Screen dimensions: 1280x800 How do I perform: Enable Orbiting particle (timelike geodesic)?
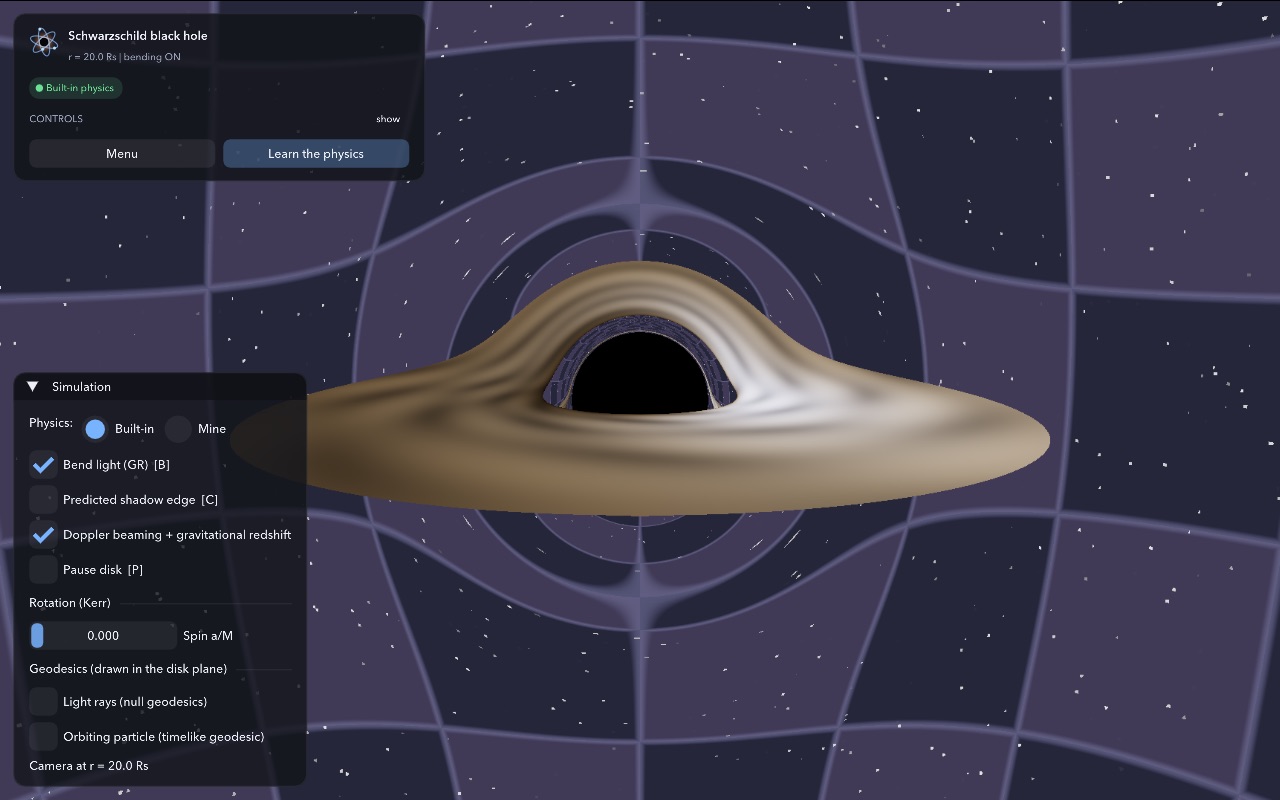point(43,737)
